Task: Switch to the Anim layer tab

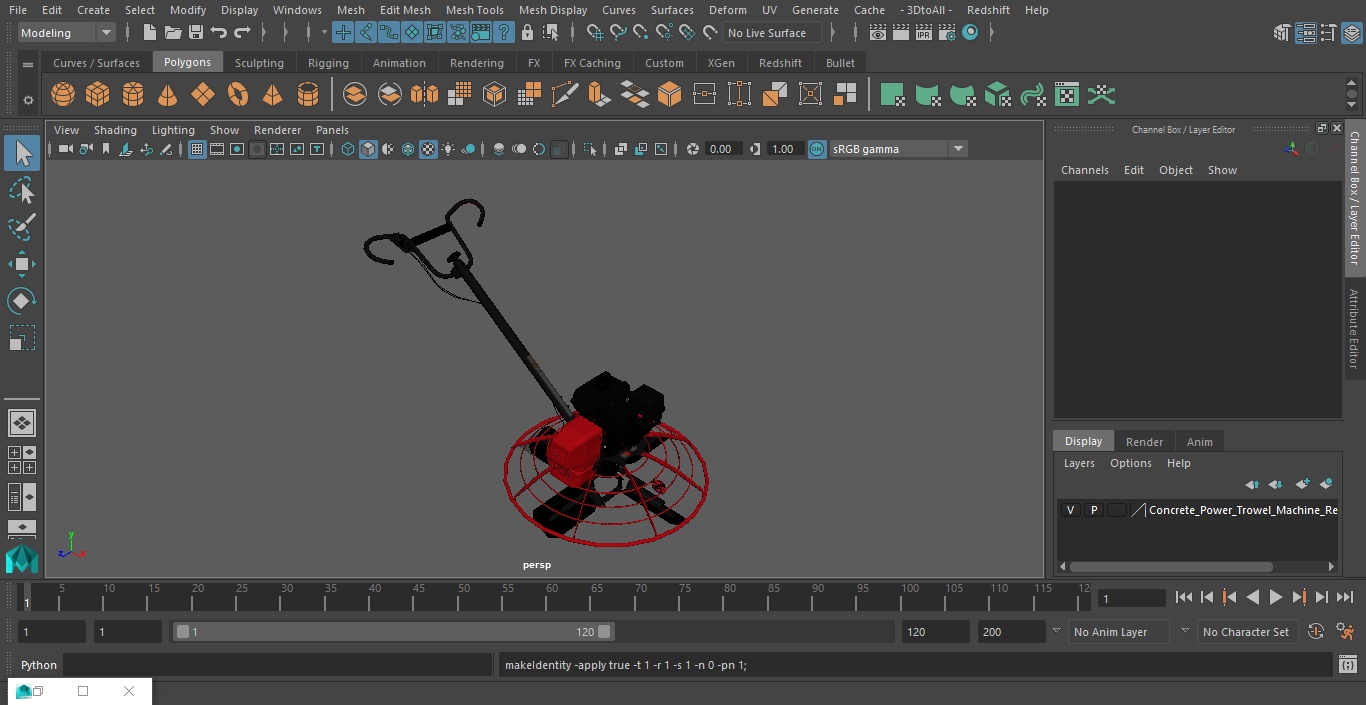Action: [x=1199, y=442]
